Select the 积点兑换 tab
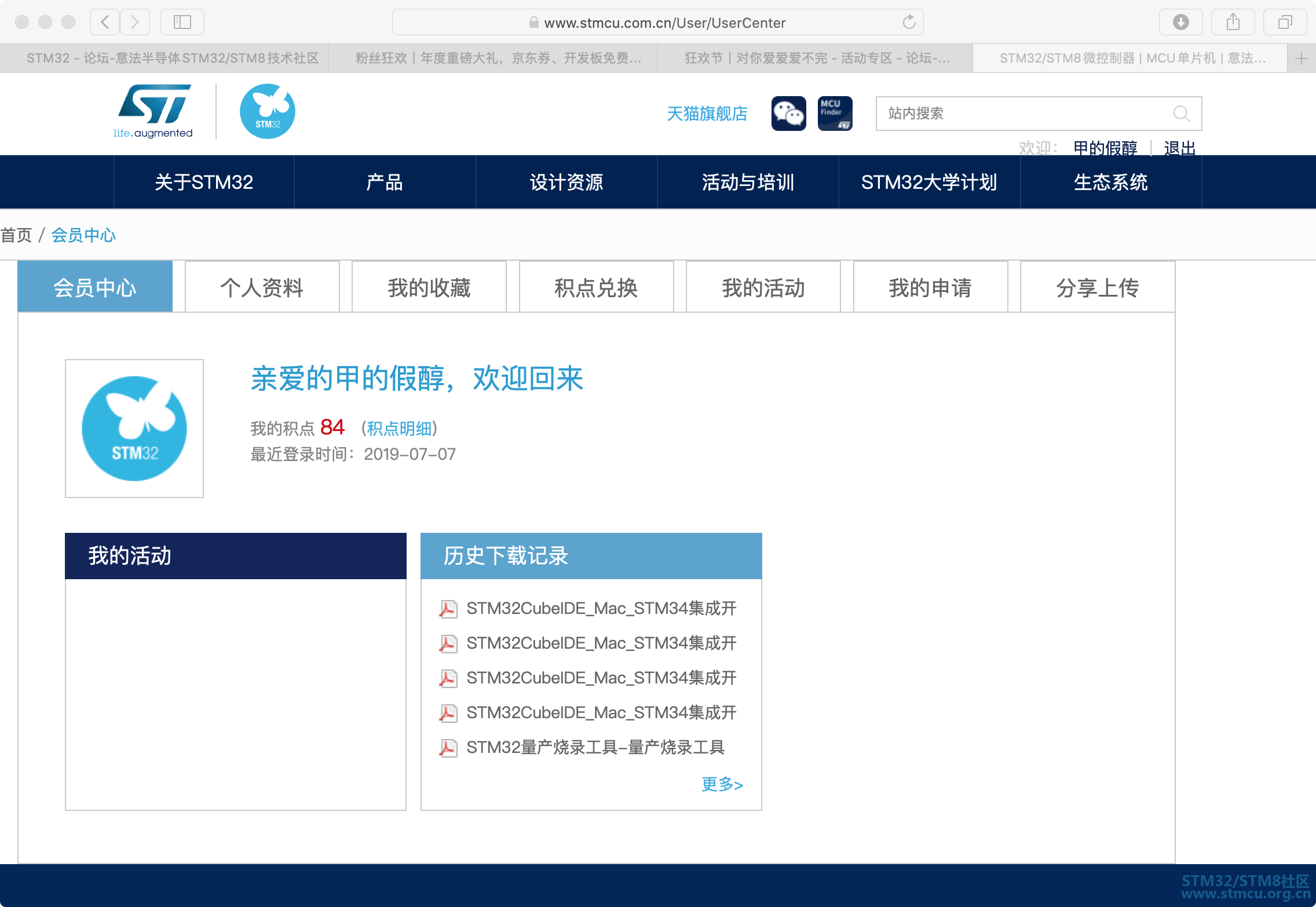This screenshot has width=1316, height=907. pos(596,287)
